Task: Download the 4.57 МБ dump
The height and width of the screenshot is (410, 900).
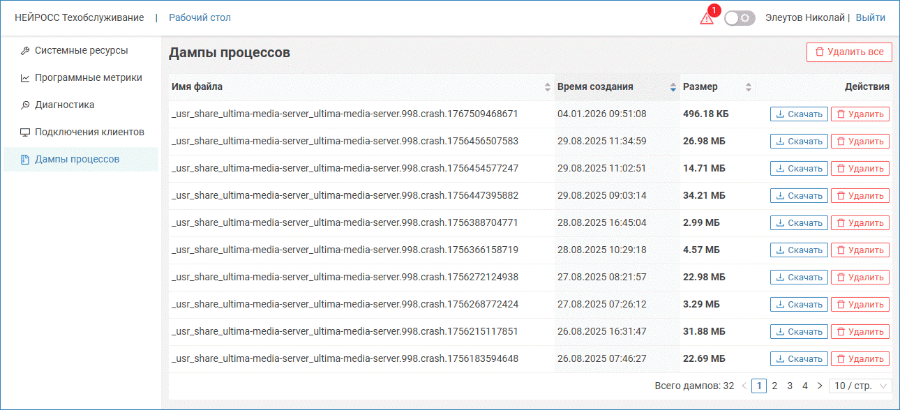Action: pos(799,250)
